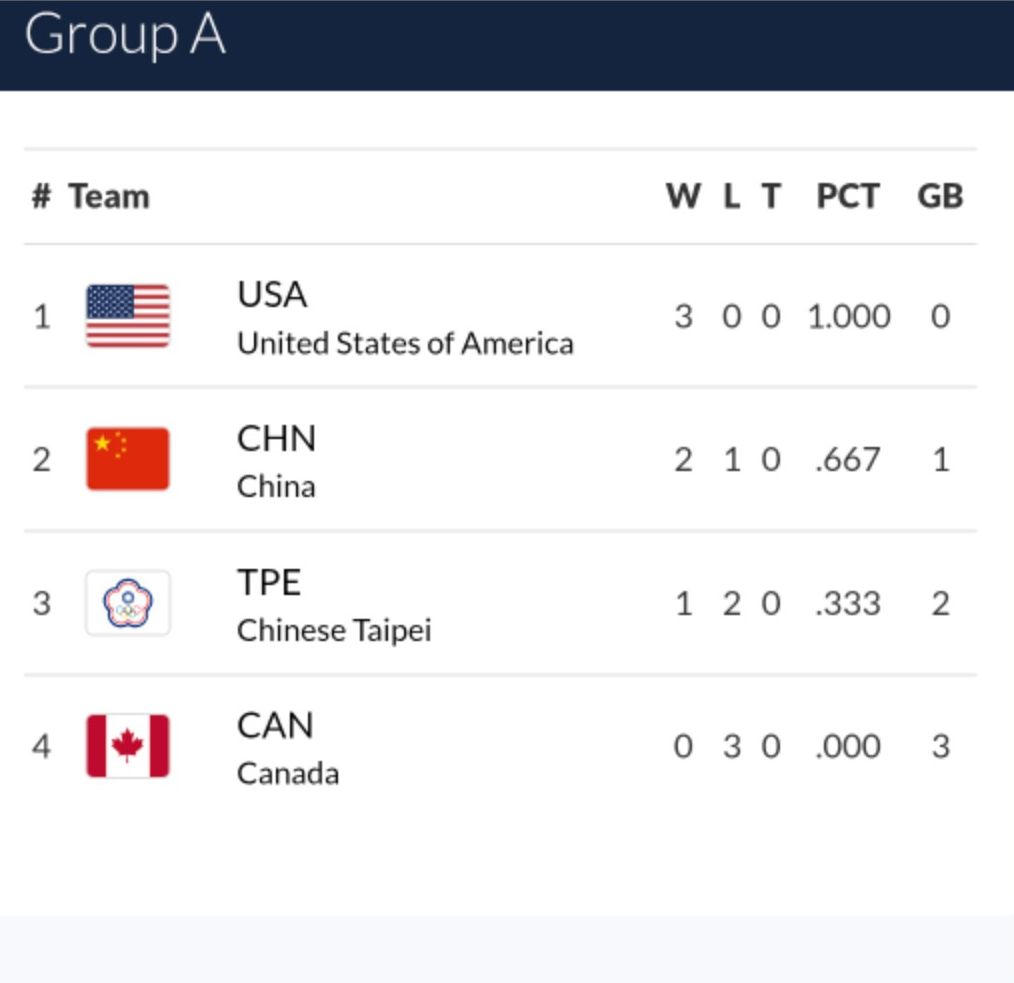Click the PCT column header

[848, 196]
